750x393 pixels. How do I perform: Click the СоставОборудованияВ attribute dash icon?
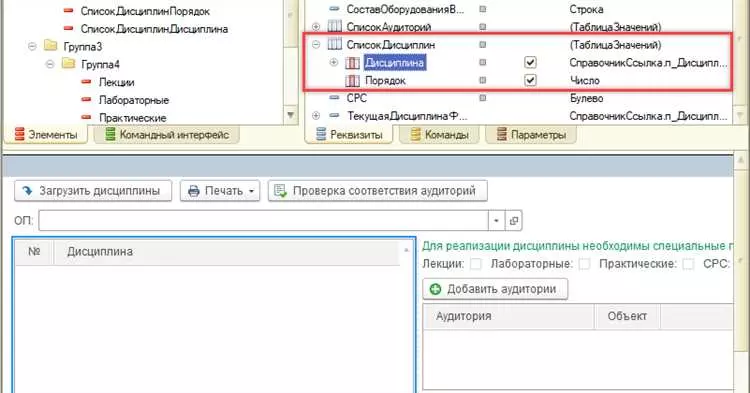click(x=334, y=9)
